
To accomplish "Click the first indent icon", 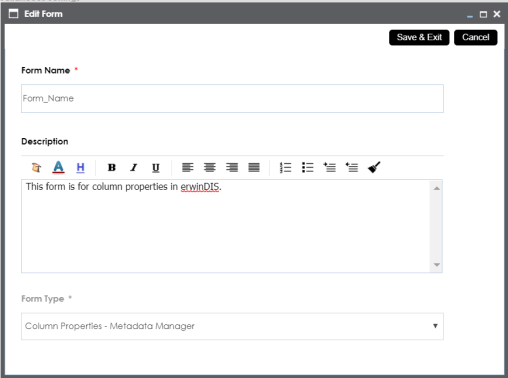I will pos(330,167).
